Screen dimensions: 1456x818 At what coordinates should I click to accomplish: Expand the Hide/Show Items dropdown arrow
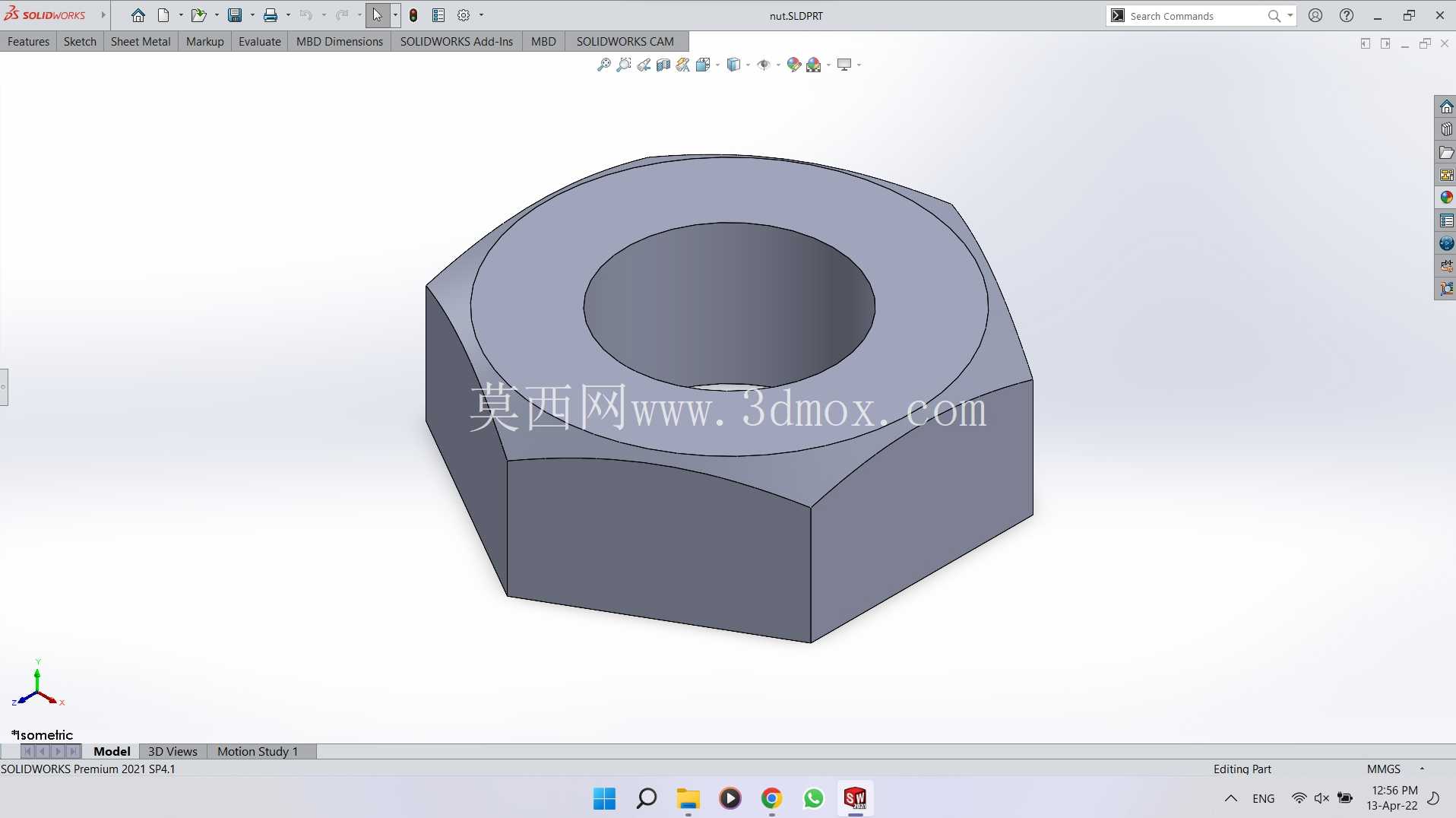[x=778, y=65]
